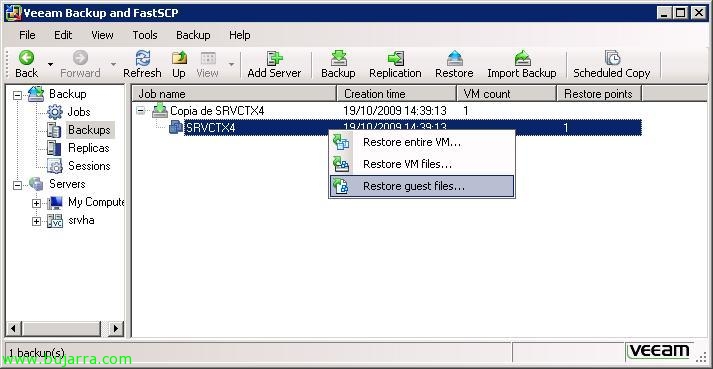Image resolution: width=713 pixels, height=369 pixels.
Task: Choose Restore guest files... from context menu
Action: [x=422, y=186]
